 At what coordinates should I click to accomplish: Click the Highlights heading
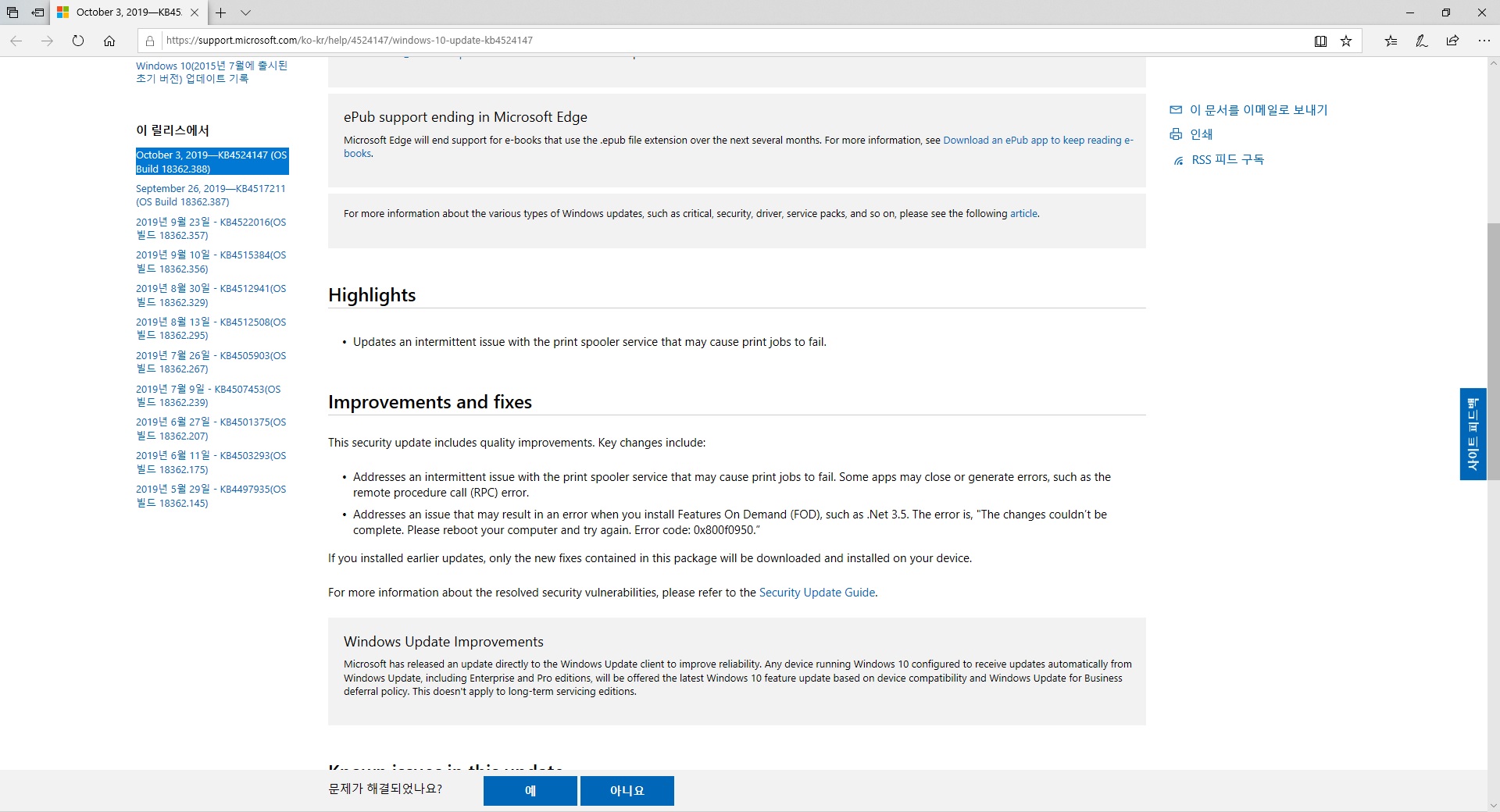pyautogui.click(x=372, y=295)
